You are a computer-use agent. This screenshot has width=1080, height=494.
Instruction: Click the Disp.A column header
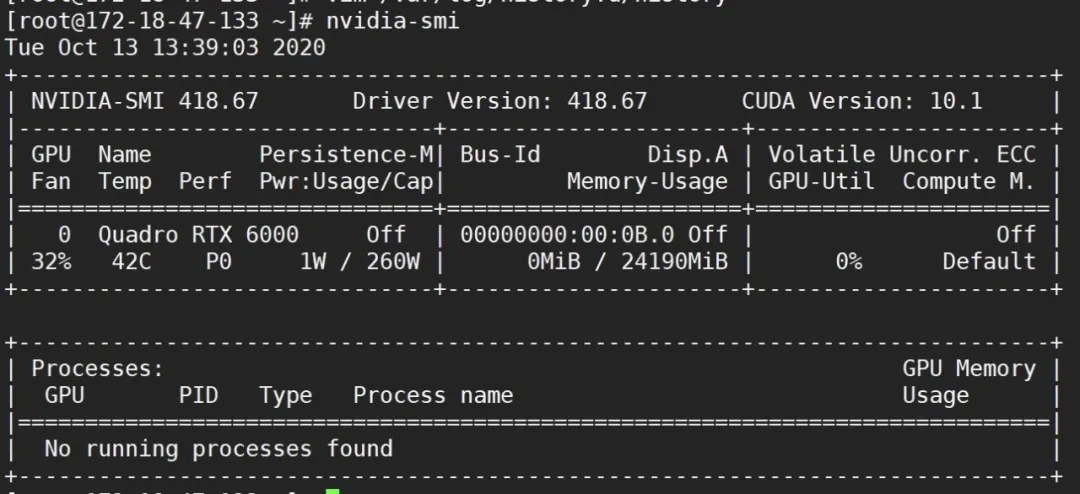coord(687,154)
